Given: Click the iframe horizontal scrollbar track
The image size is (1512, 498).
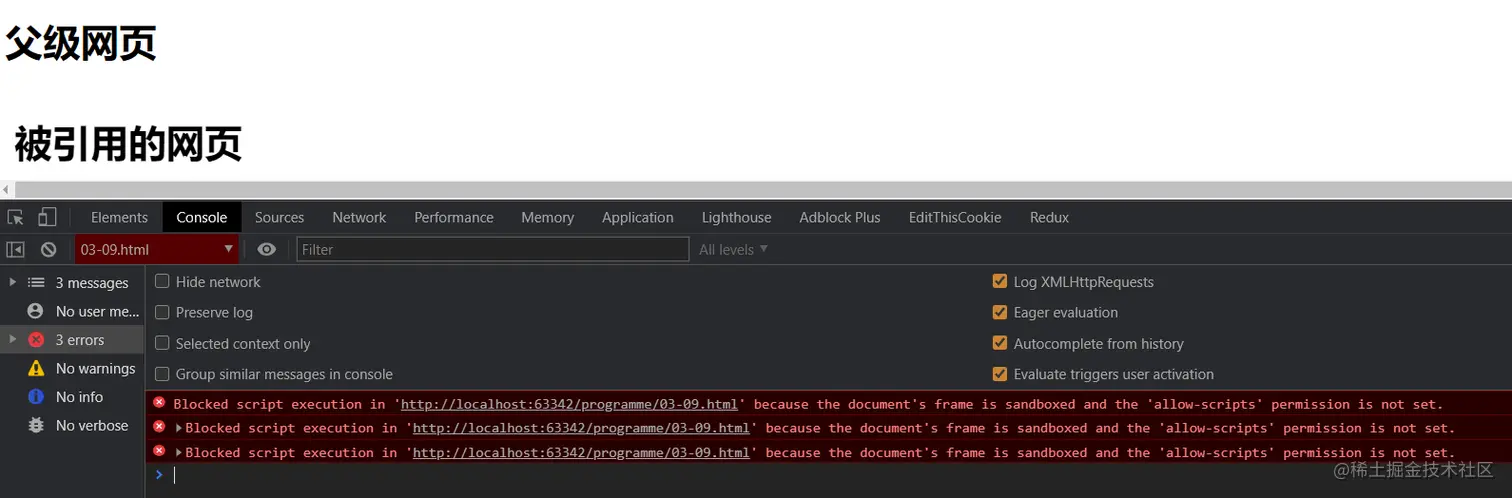Looking at the screenshot, I should (762, 190).
